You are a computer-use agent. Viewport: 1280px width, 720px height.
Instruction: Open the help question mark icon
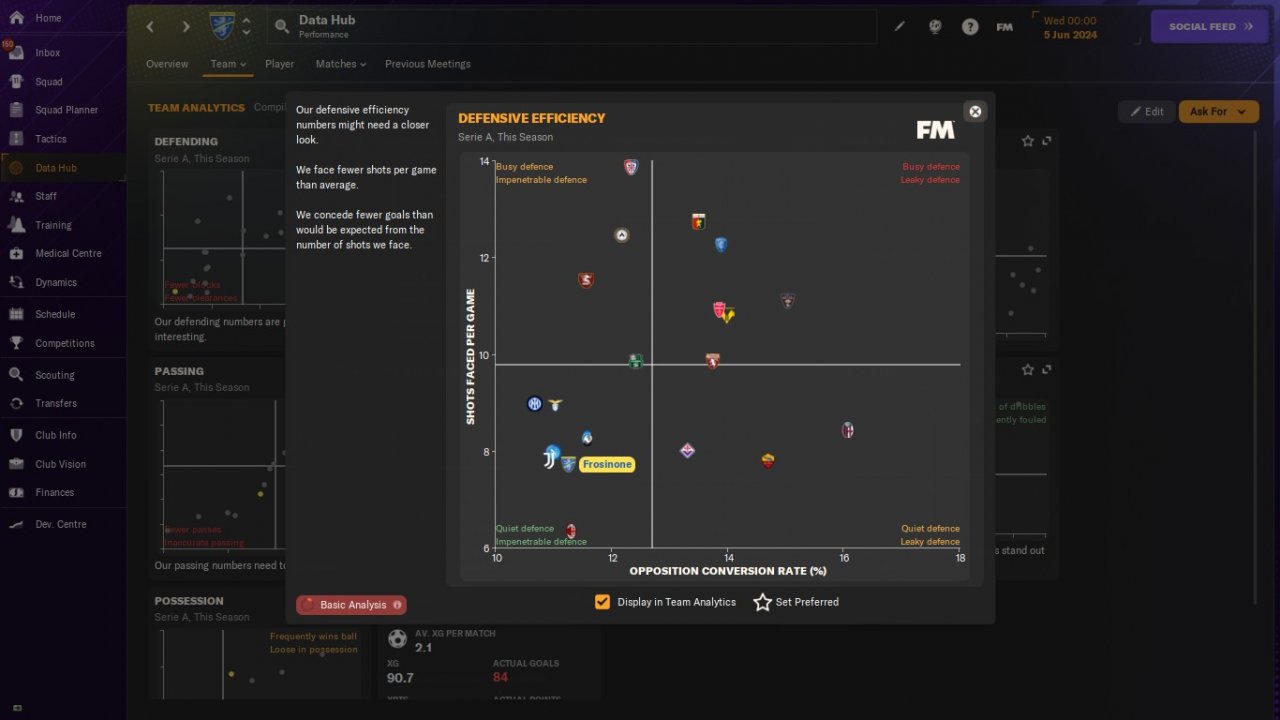970,27
